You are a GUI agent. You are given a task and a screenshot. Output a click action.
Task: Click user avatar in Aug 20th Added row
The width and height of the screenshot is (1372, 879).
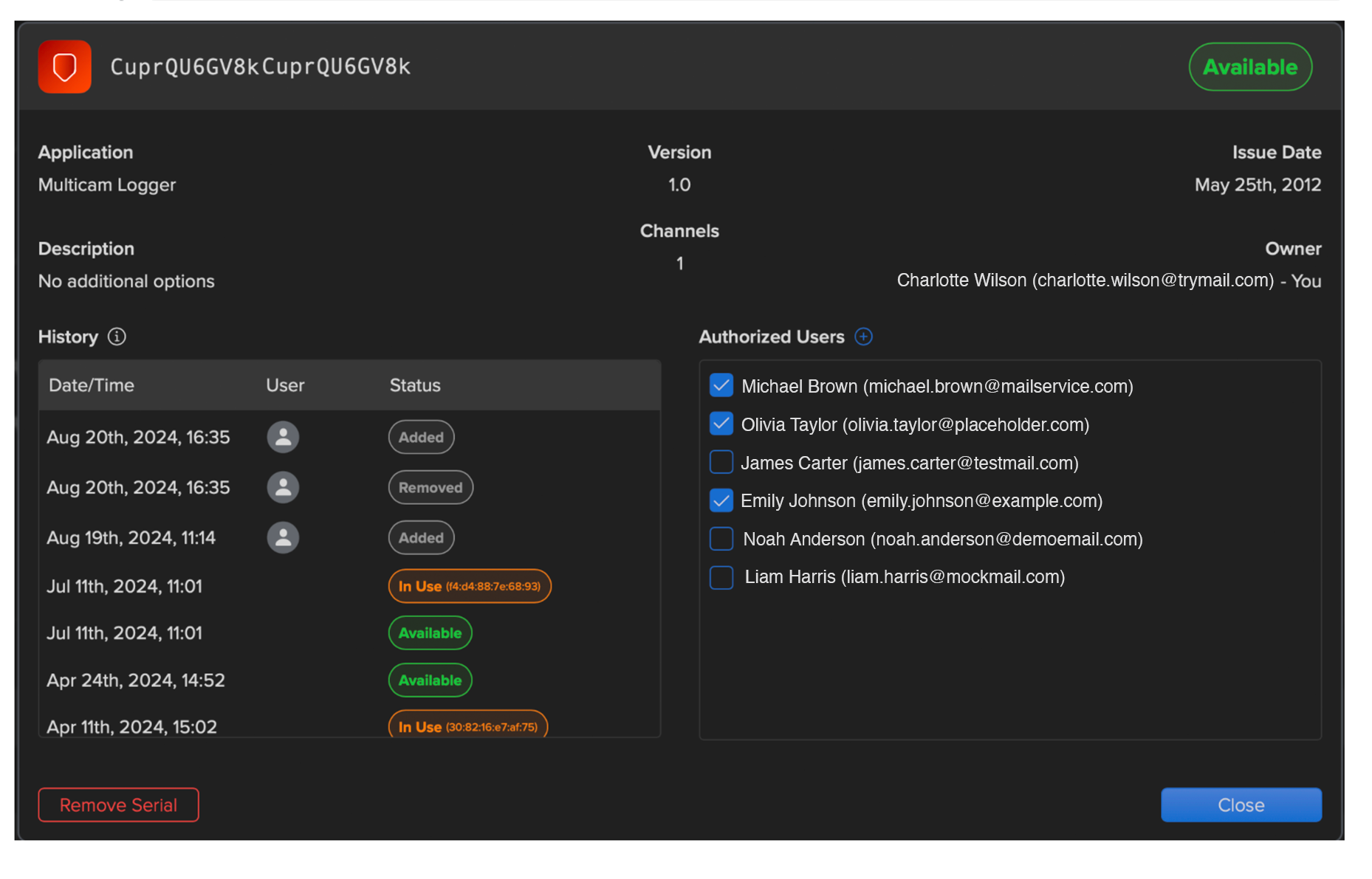pyautogui.click(x=283, y=437)
